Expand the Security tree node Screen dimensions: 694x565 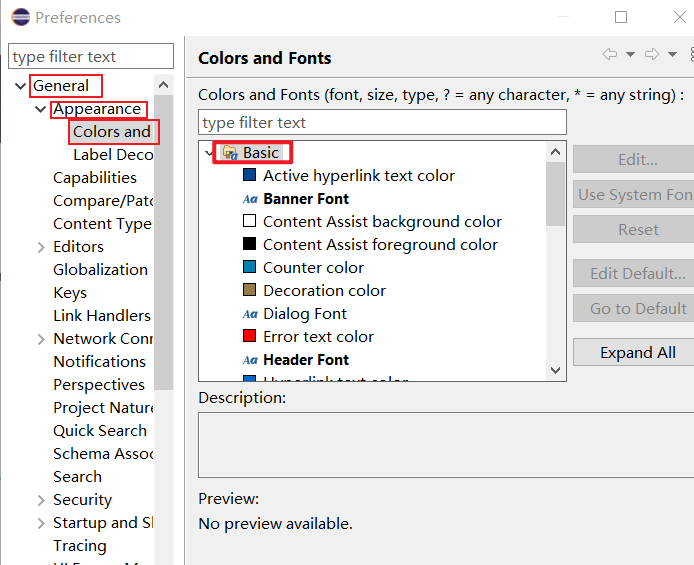point(41,500)
